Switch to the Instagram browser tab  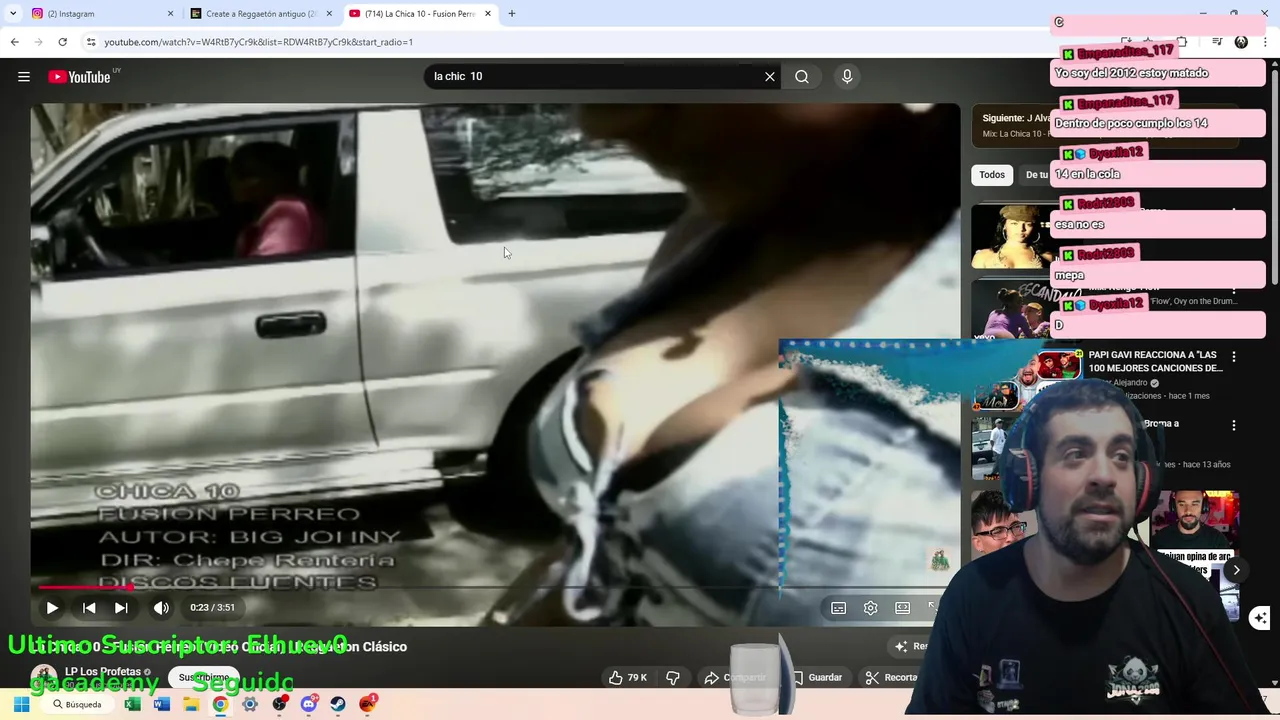tap(102, 14)
